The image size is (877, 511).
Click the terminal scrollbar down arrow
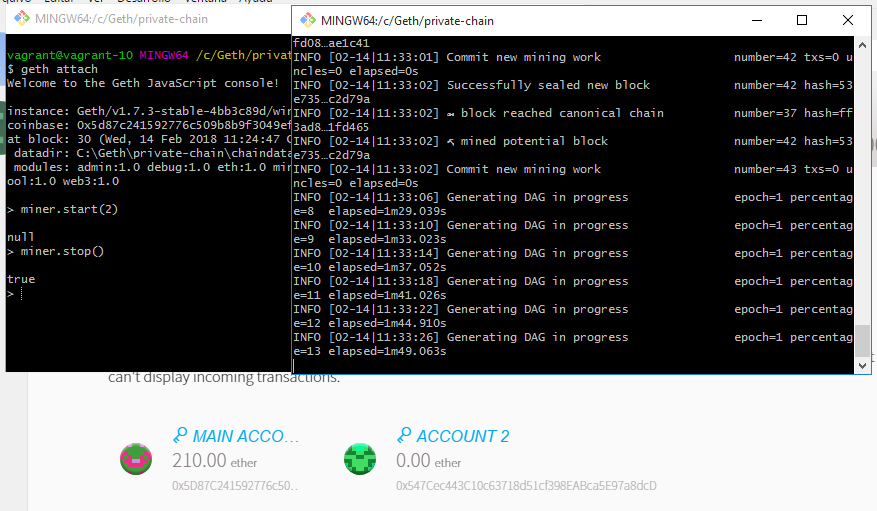pos(862,366)
